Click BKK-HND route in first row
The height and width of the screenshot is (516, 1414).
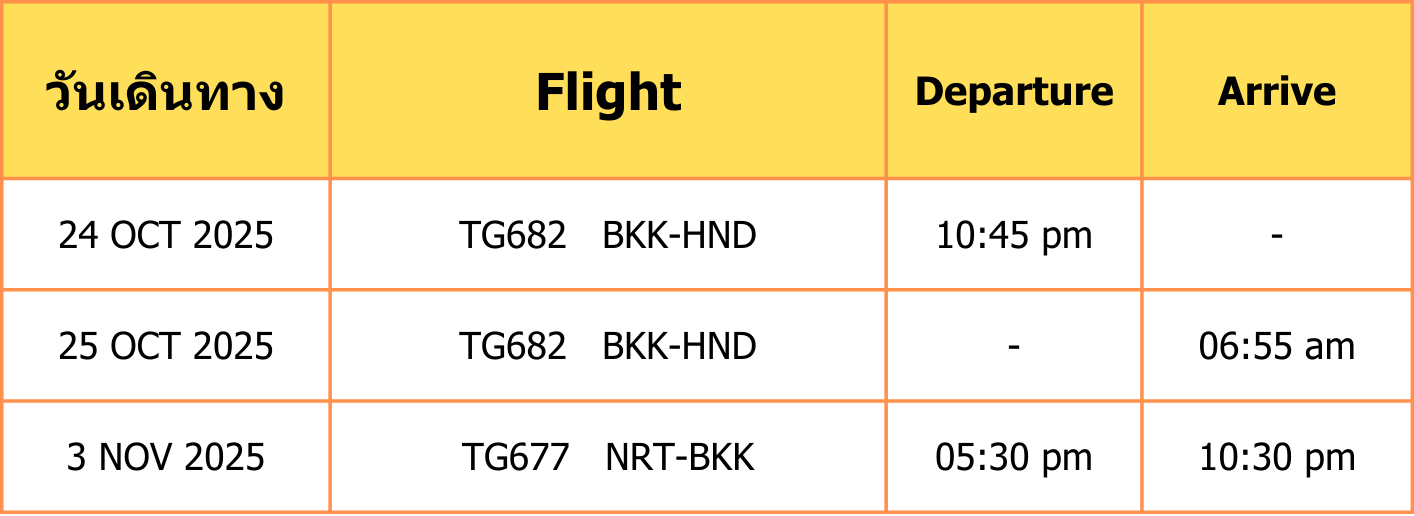coord(679,236)
